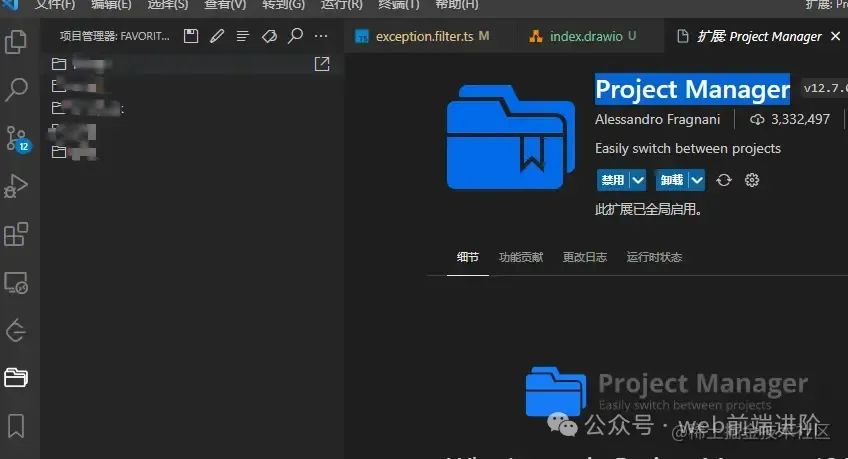The height and width of the screenshot is (459, 848).
Task: Click the sync refresh icon beside Uninstall
Action: click(724, 180)
